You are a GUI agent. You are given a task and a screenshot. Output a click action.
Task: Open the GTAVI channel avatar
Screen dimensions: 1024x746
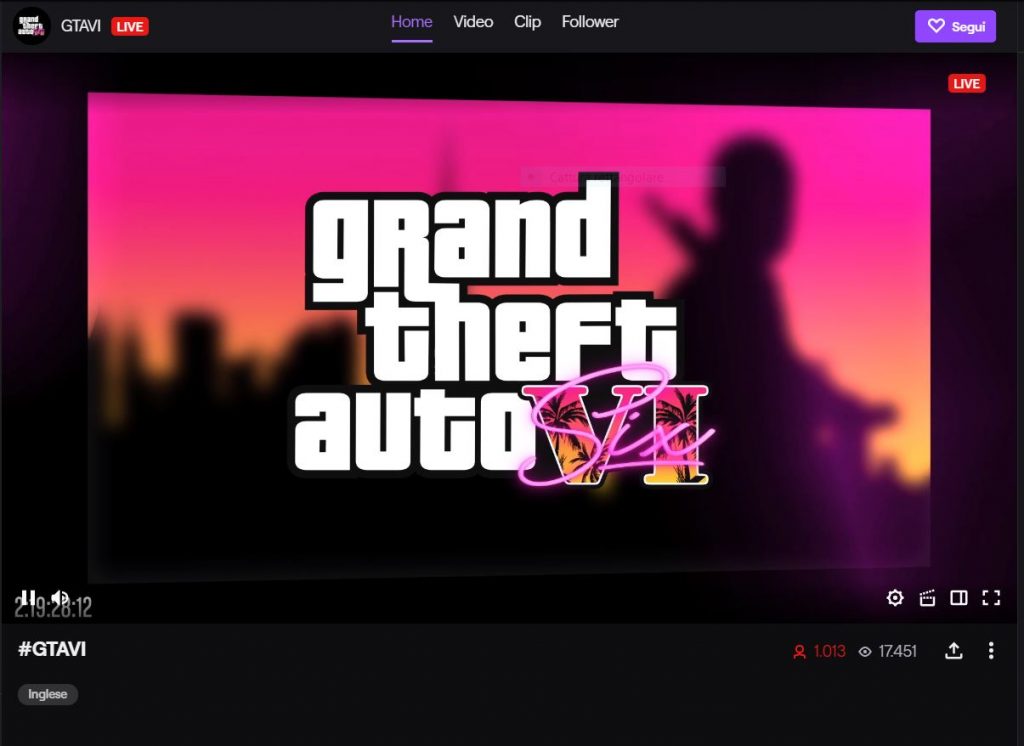coord(31,26)
